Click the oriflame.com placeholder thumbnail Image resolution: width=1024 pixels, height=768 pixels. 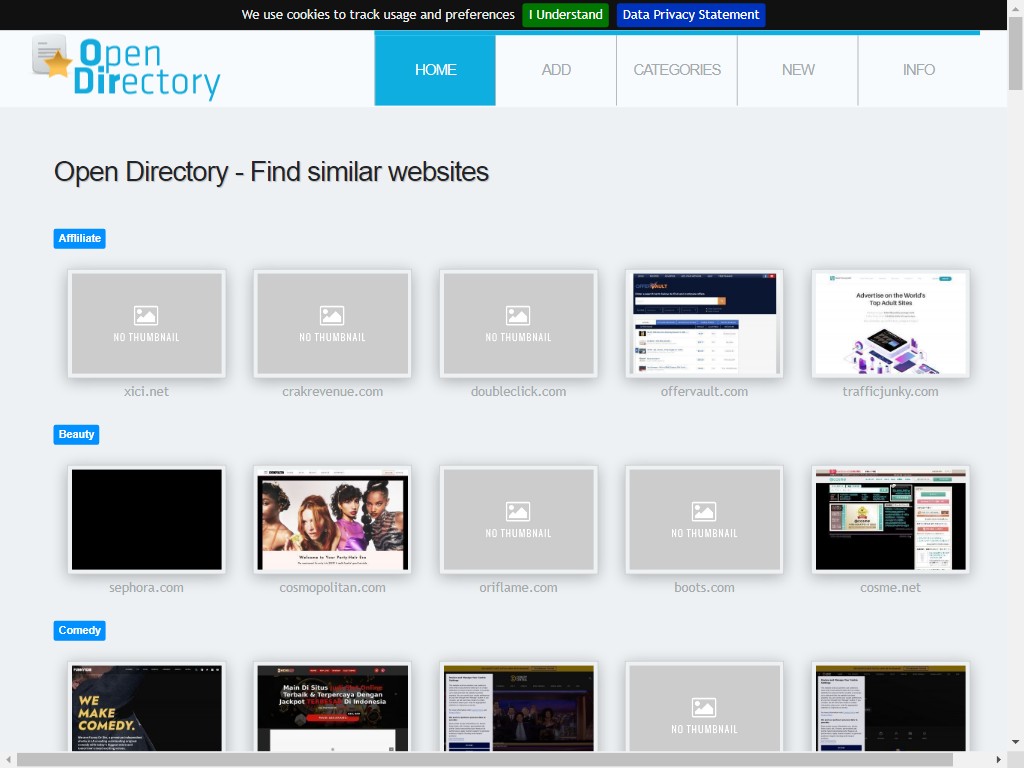pos(519,519)
